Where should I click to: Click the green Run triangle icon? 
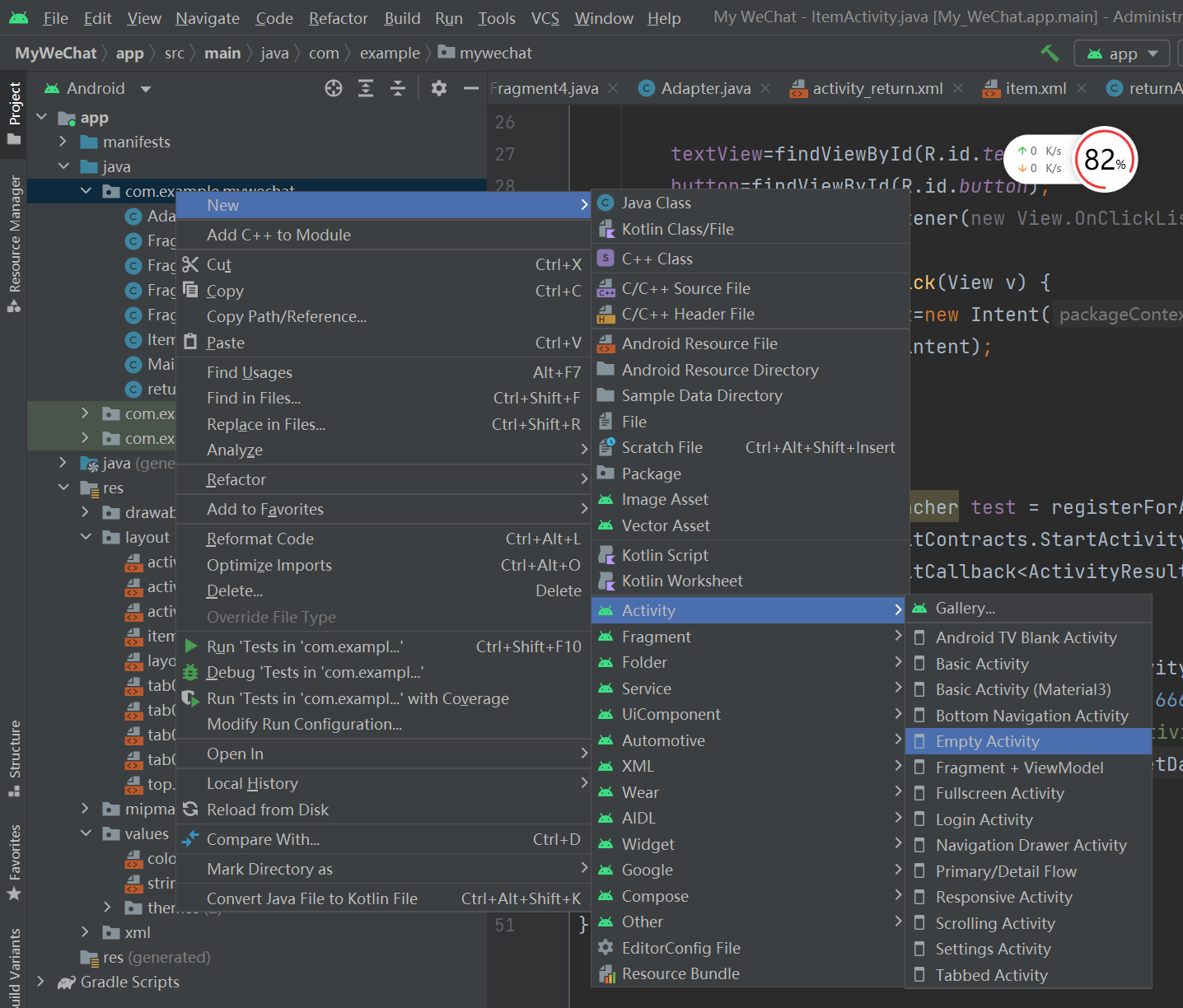(191, 646)
